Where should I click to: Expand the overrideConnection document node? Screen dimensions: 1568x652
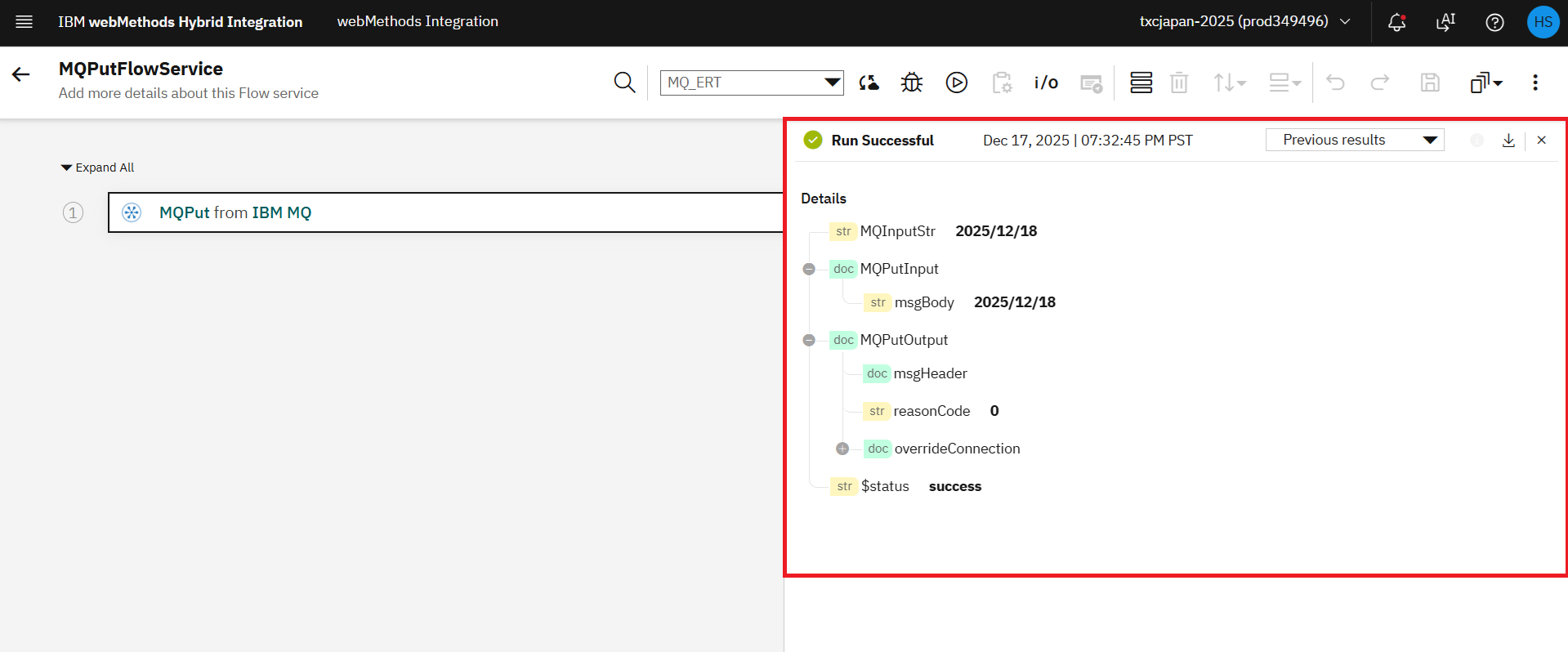842,449
